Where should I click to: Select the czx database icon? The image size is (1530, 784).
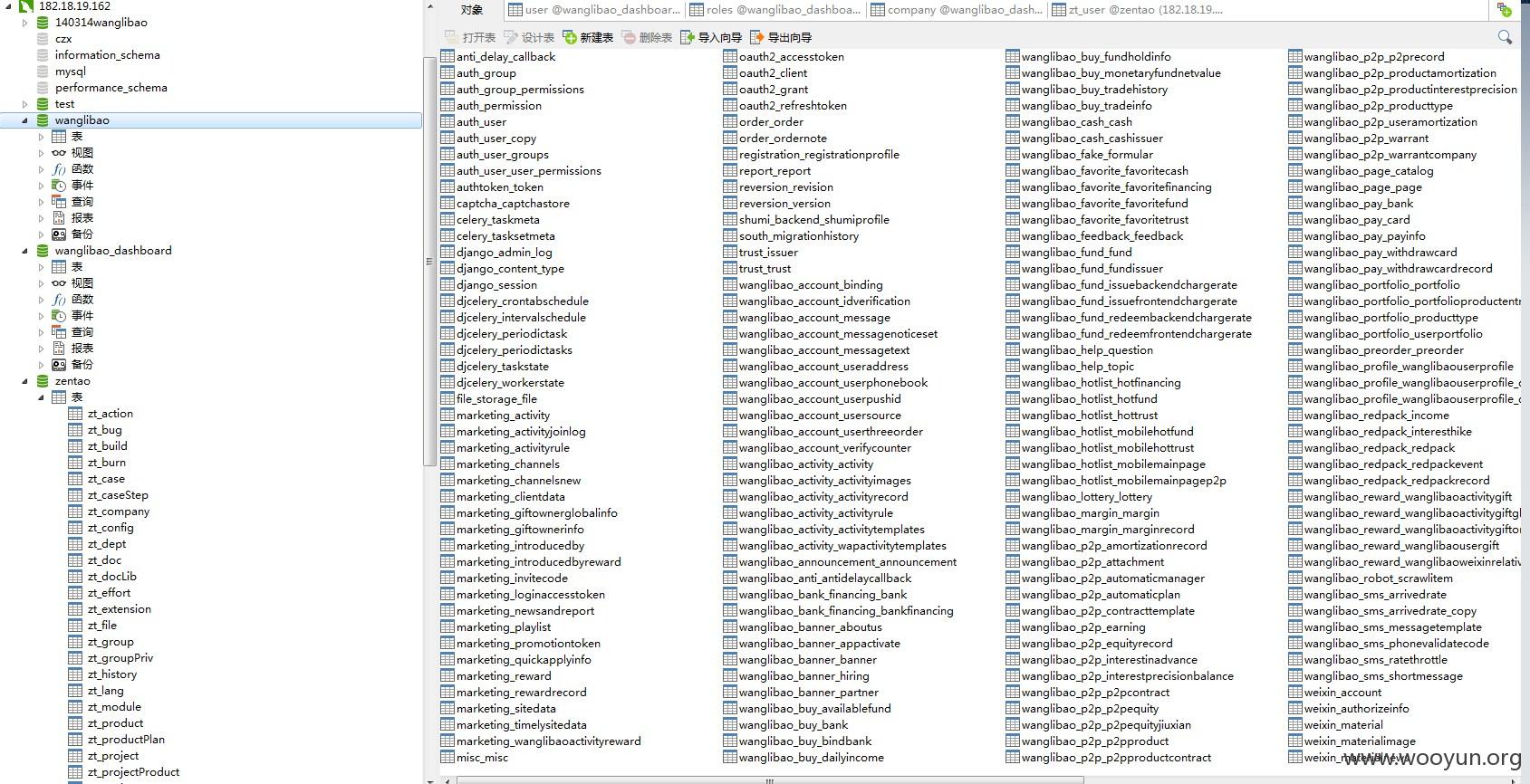[x=43, y=39]
